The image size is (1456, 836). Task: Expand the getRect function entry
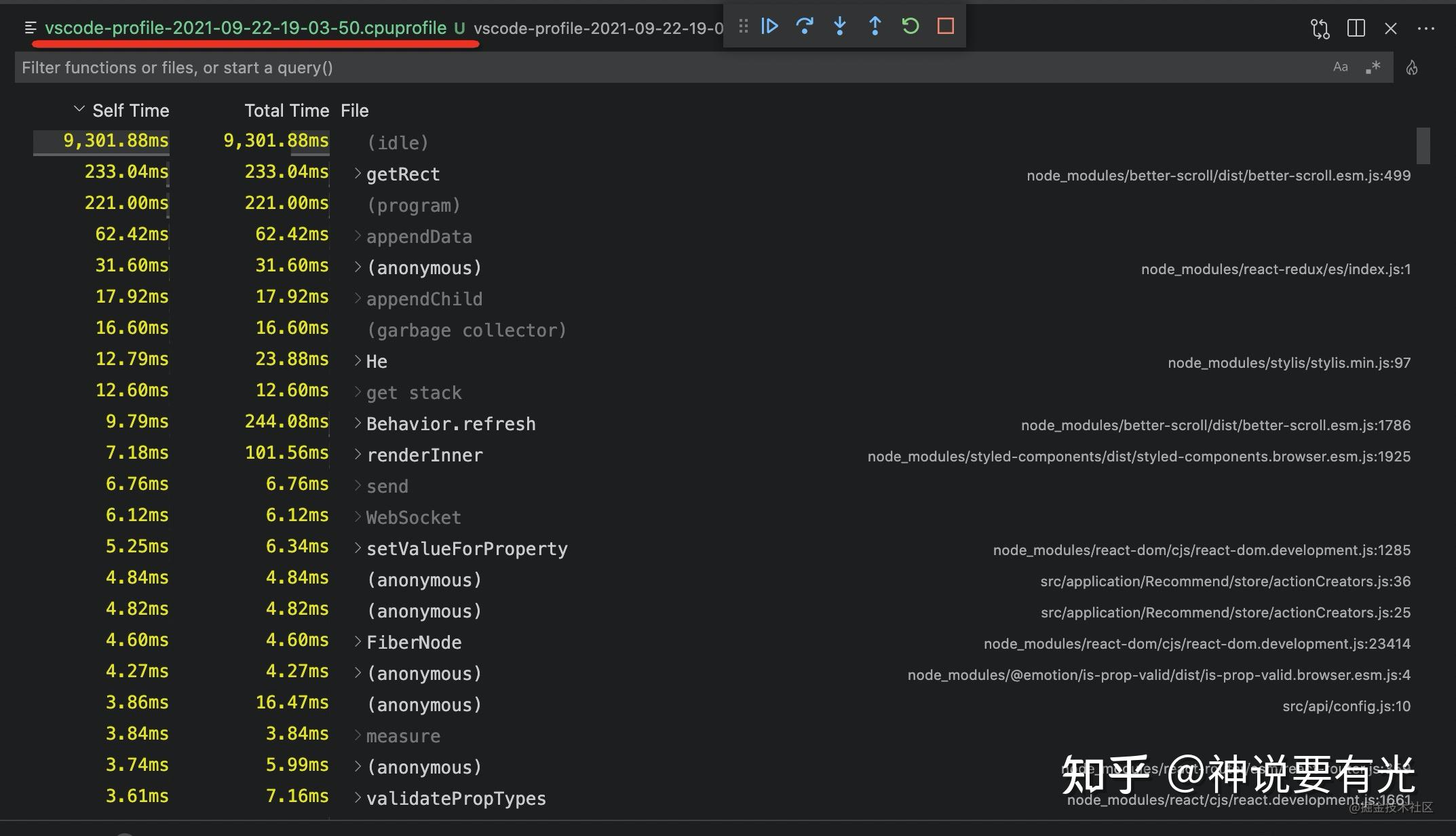[x=358, y=173]
